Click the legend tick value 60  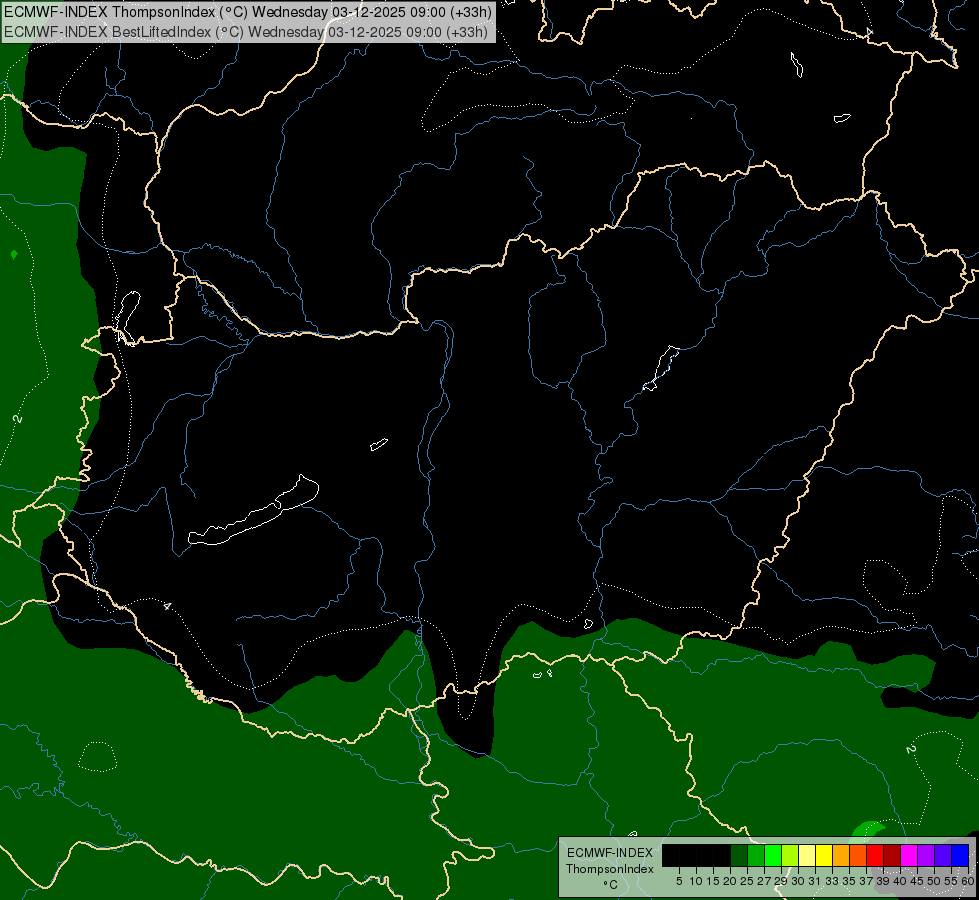point(968,881)
